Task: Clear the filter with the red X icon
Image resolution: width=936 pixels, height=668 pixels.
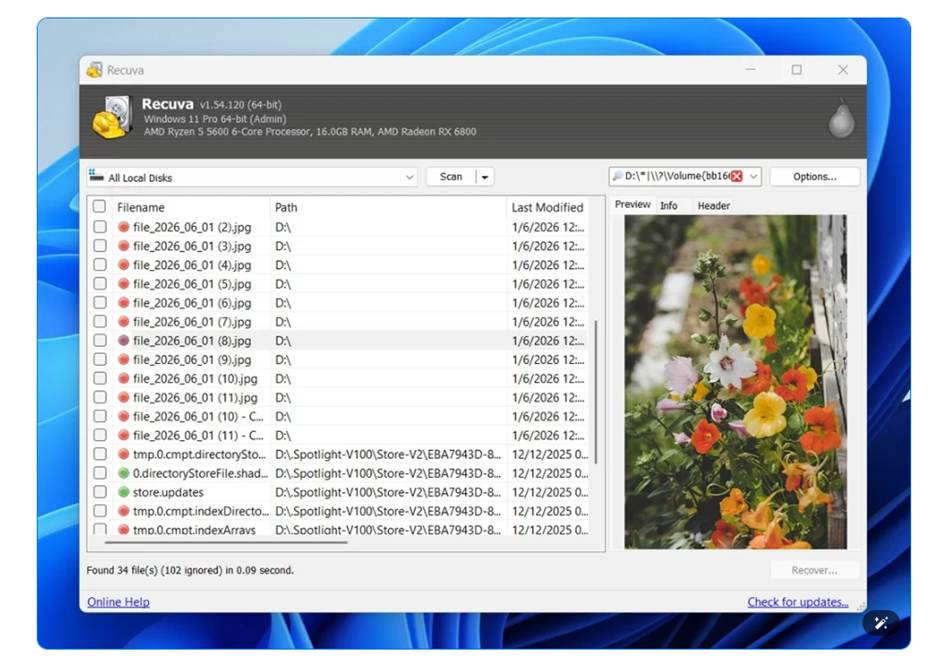Action: click(x=737, y=176)
